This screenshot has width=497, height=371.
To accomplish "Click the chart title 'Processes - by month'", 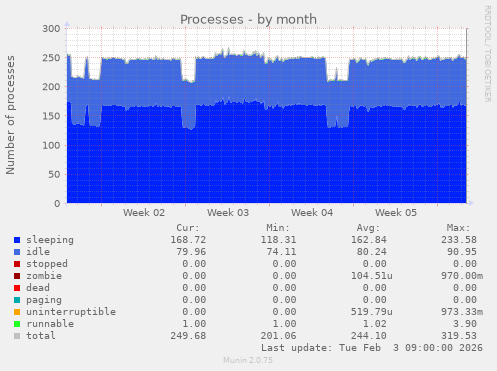I will [x=248, y=19].
